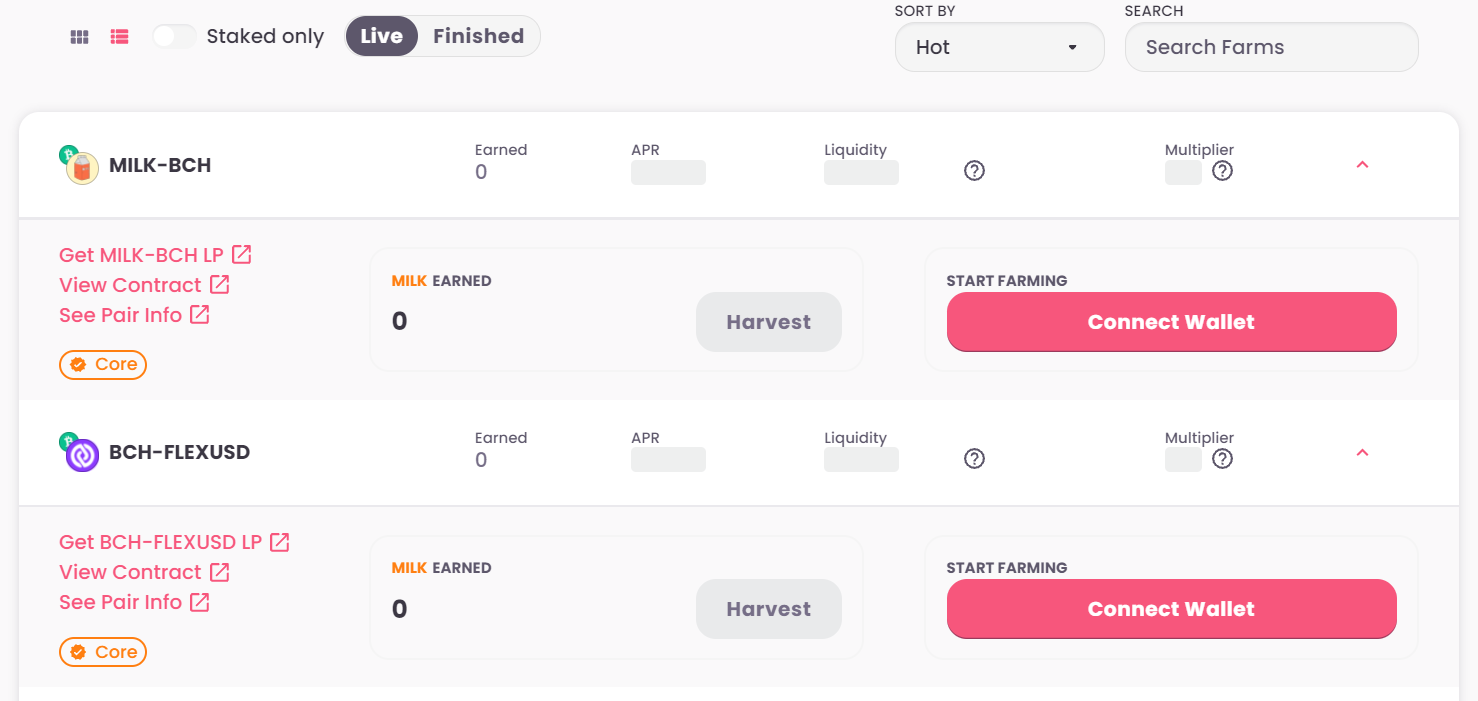Viewport: 1478px width, 701px height.
Task: Open multiplier help icon in BCH-FLEXUSD row
Action: [x=1222, y=459]
